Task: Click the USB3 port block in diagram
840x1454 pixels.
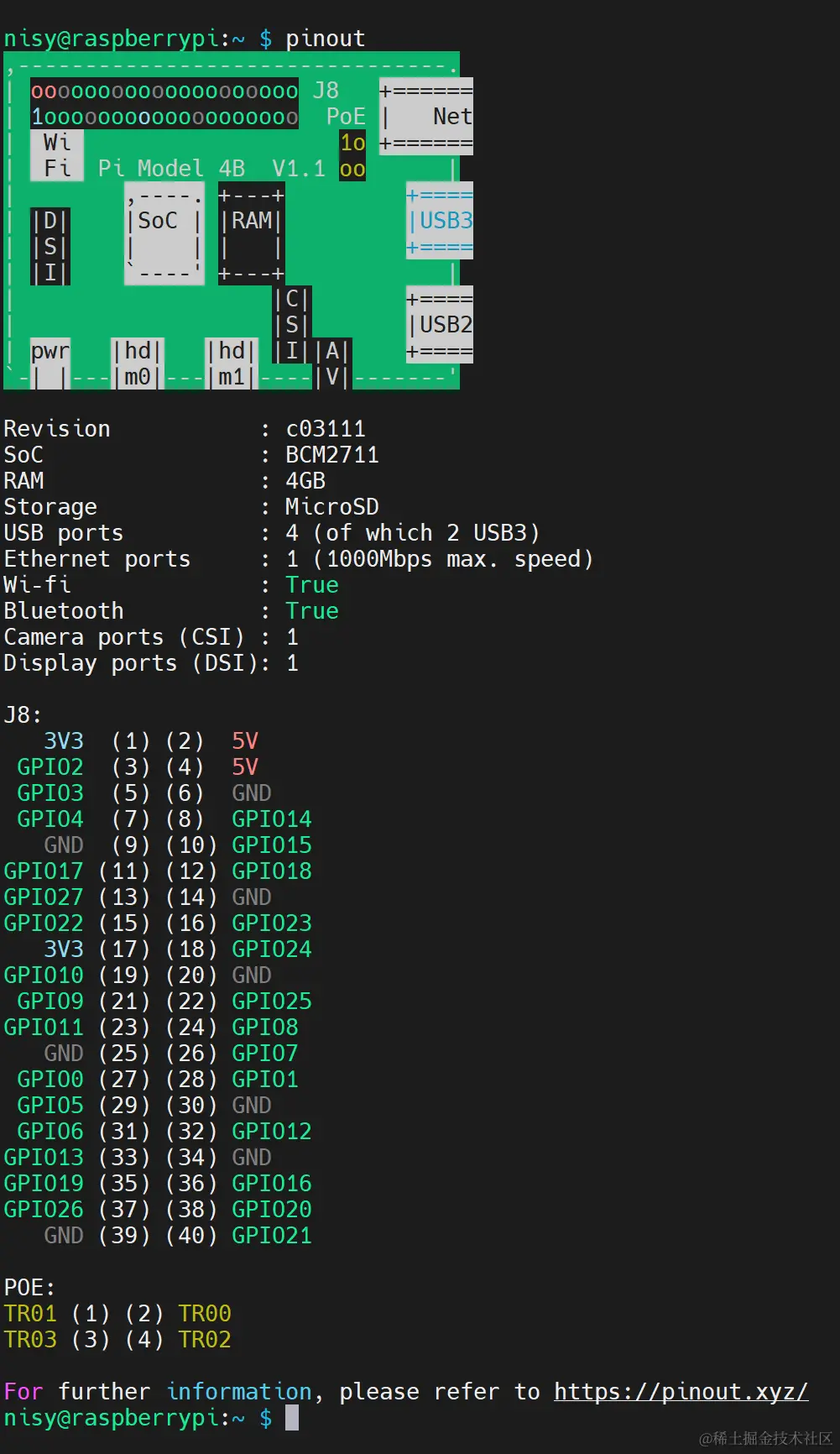Action: [x=440, y=221]
